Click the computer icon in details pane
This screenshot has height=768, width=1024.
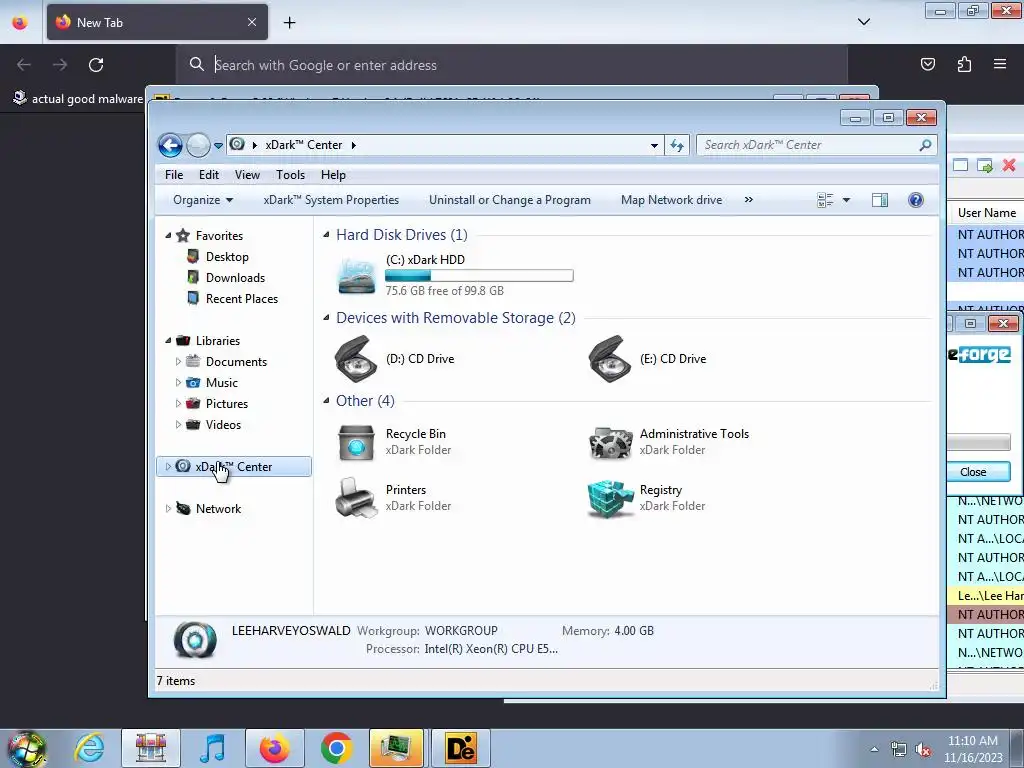(x=195, y=639)
